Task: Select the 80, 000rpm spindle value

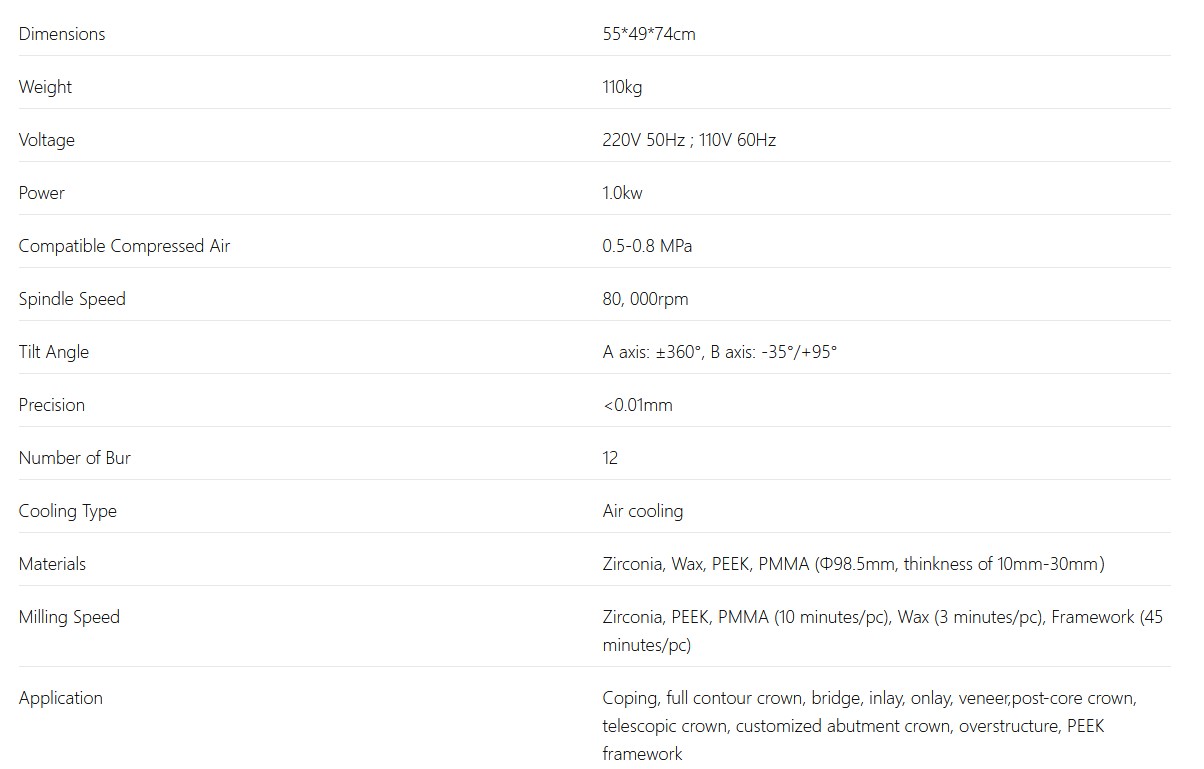Action: (645, 299)
